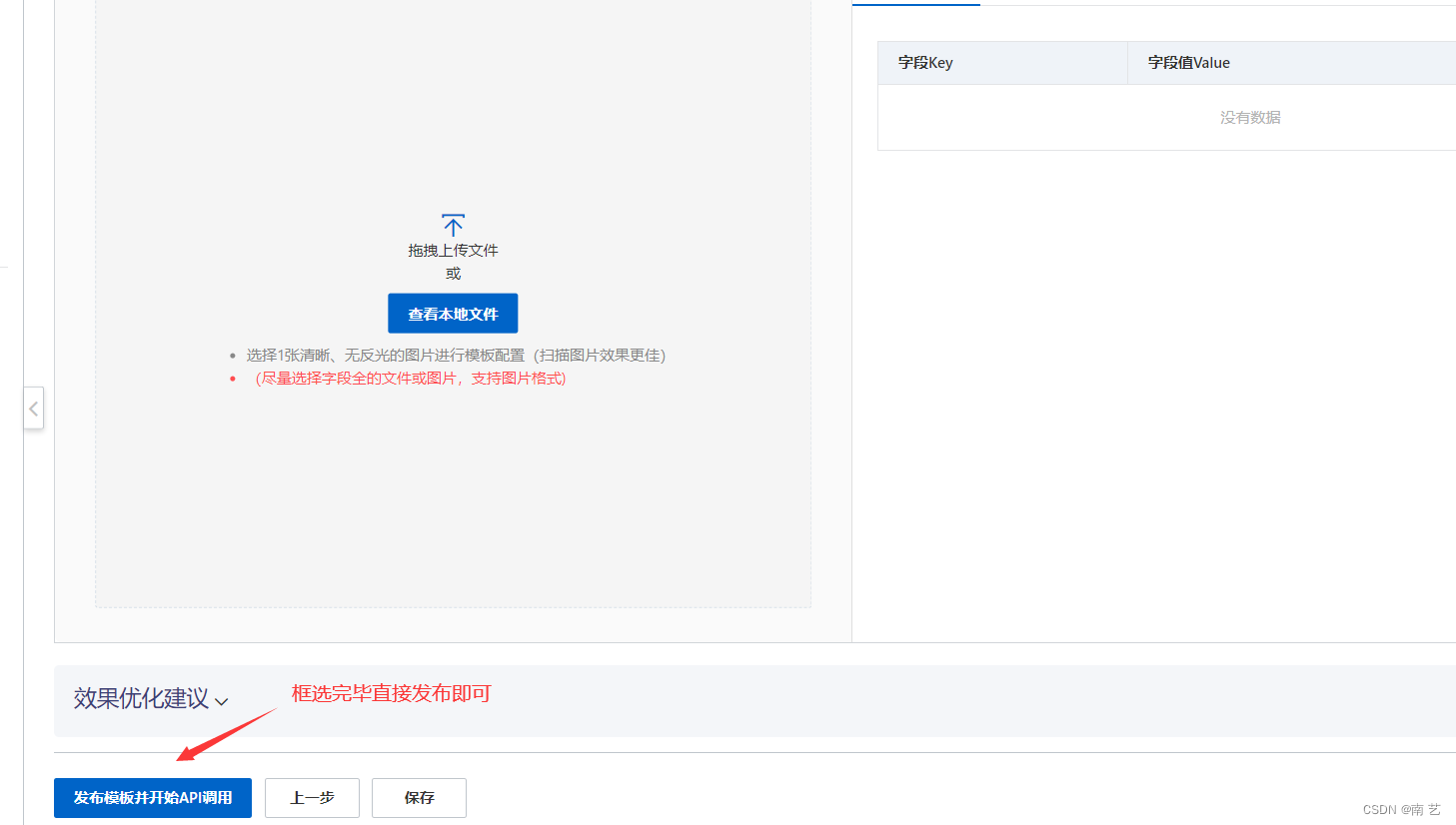This screenshot has height=825, width=1456.
Task: Click the red 尽量选择字段全的文件 hint text
Action: (411, 379)
